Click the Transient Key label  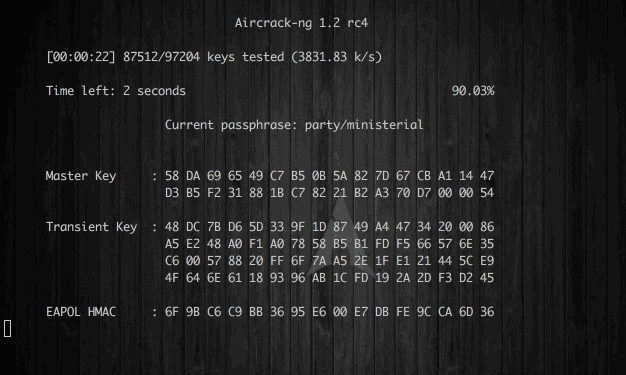pyautogui.click(x=91, y=227)
